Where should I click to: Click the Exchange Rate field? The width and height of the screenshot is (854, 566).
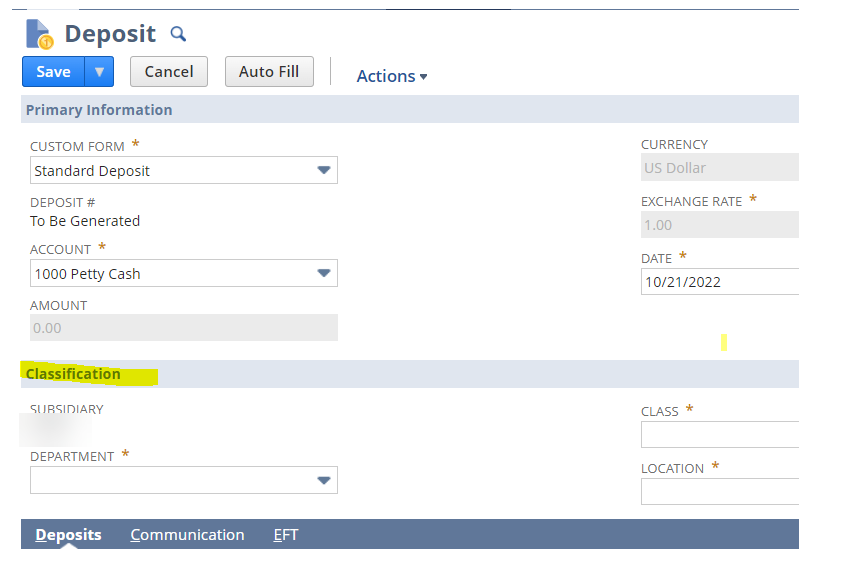719,224
